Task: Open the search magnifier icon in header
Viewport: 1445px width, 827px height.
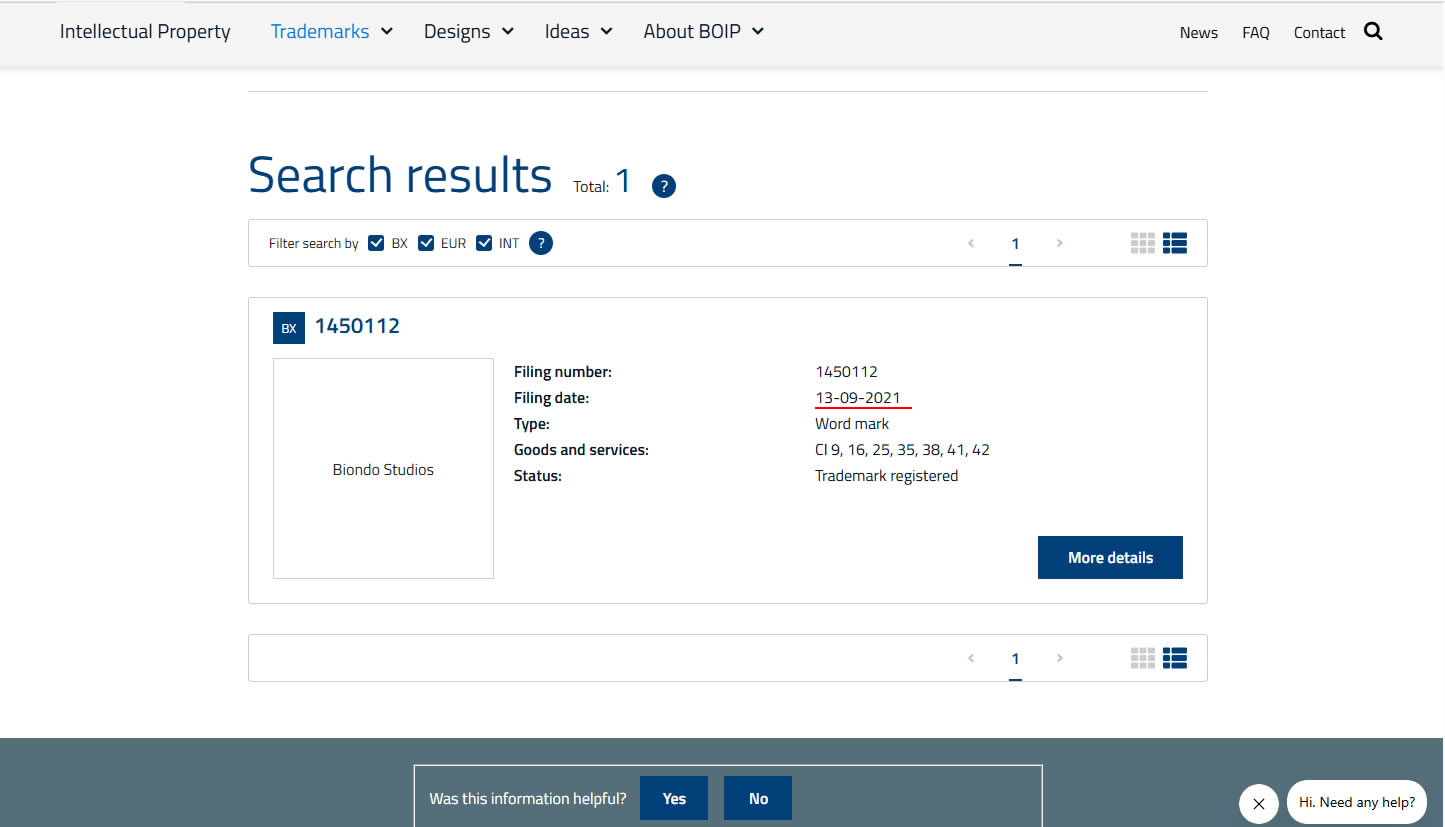Action: (x=1373, y=32)
